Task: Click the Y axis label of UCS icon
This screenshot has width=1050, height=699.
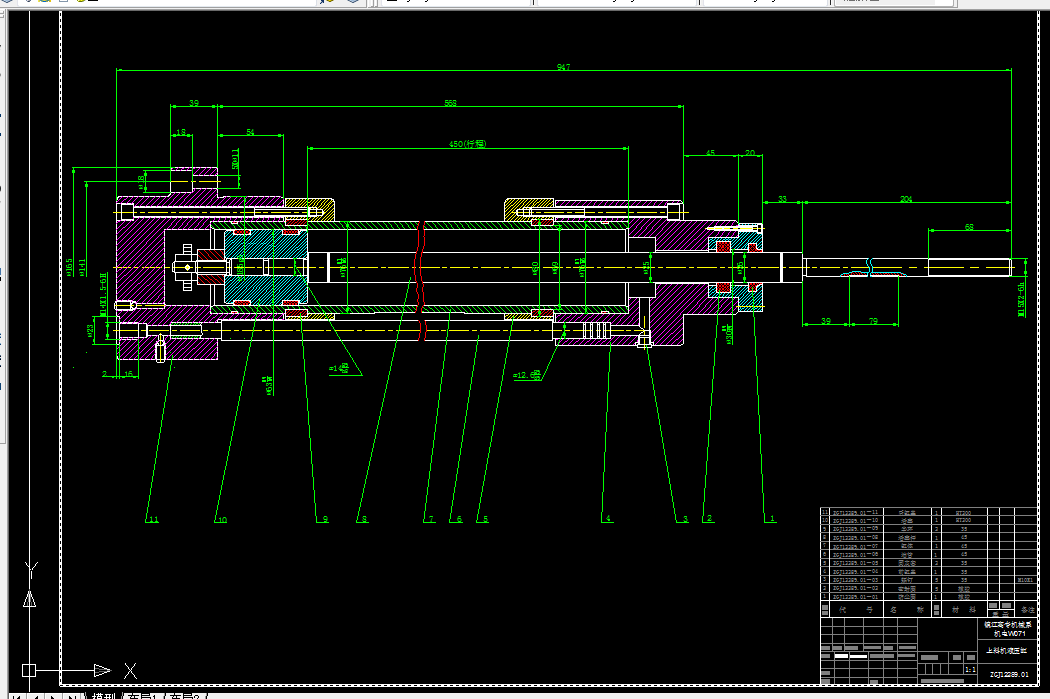Action: pos(31,570)
